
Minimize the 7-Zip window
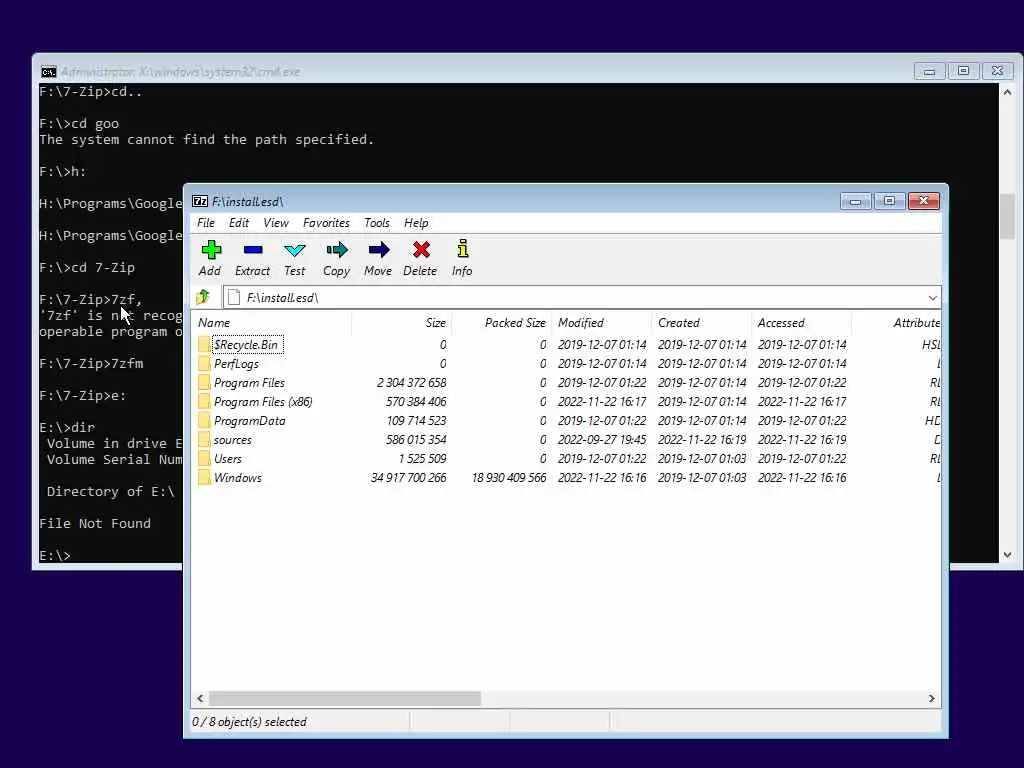856,201
